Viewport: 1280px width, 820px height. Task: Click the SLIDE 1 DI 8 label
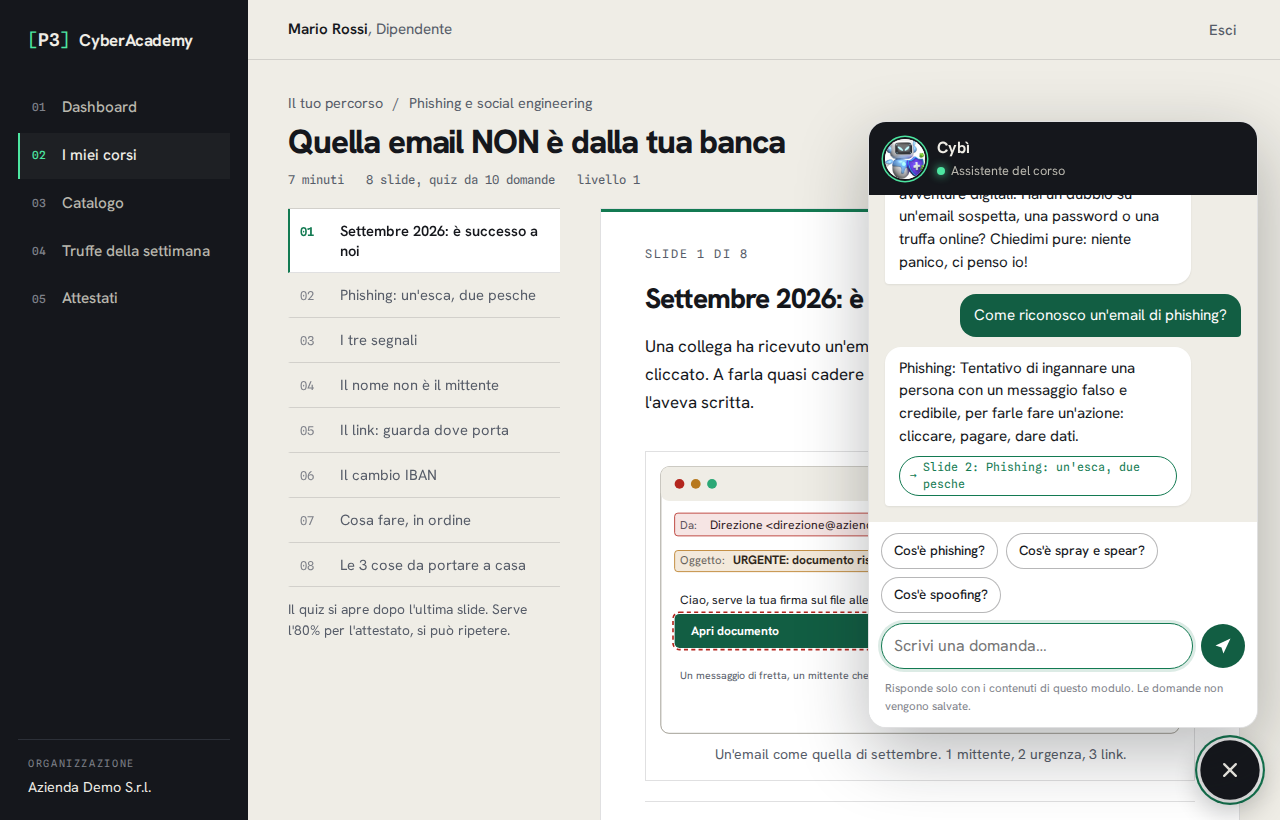[697, 254]
